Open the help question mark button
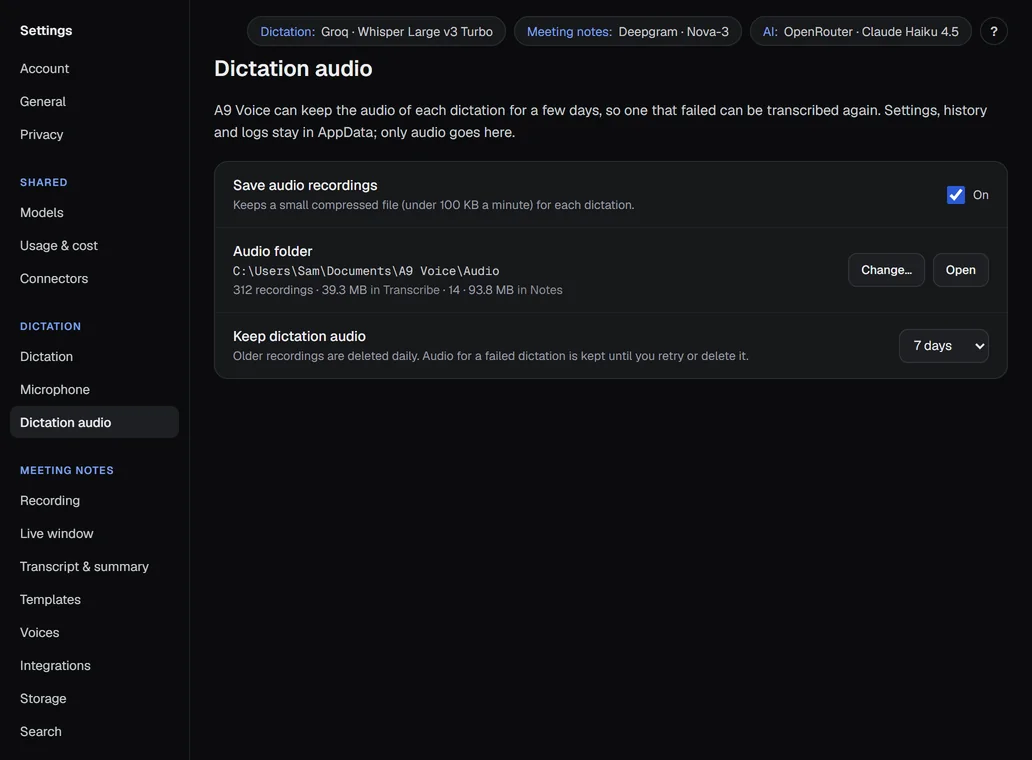This screenshot has height=760, width=1032. pyautogui.click(x=993, y=31)
